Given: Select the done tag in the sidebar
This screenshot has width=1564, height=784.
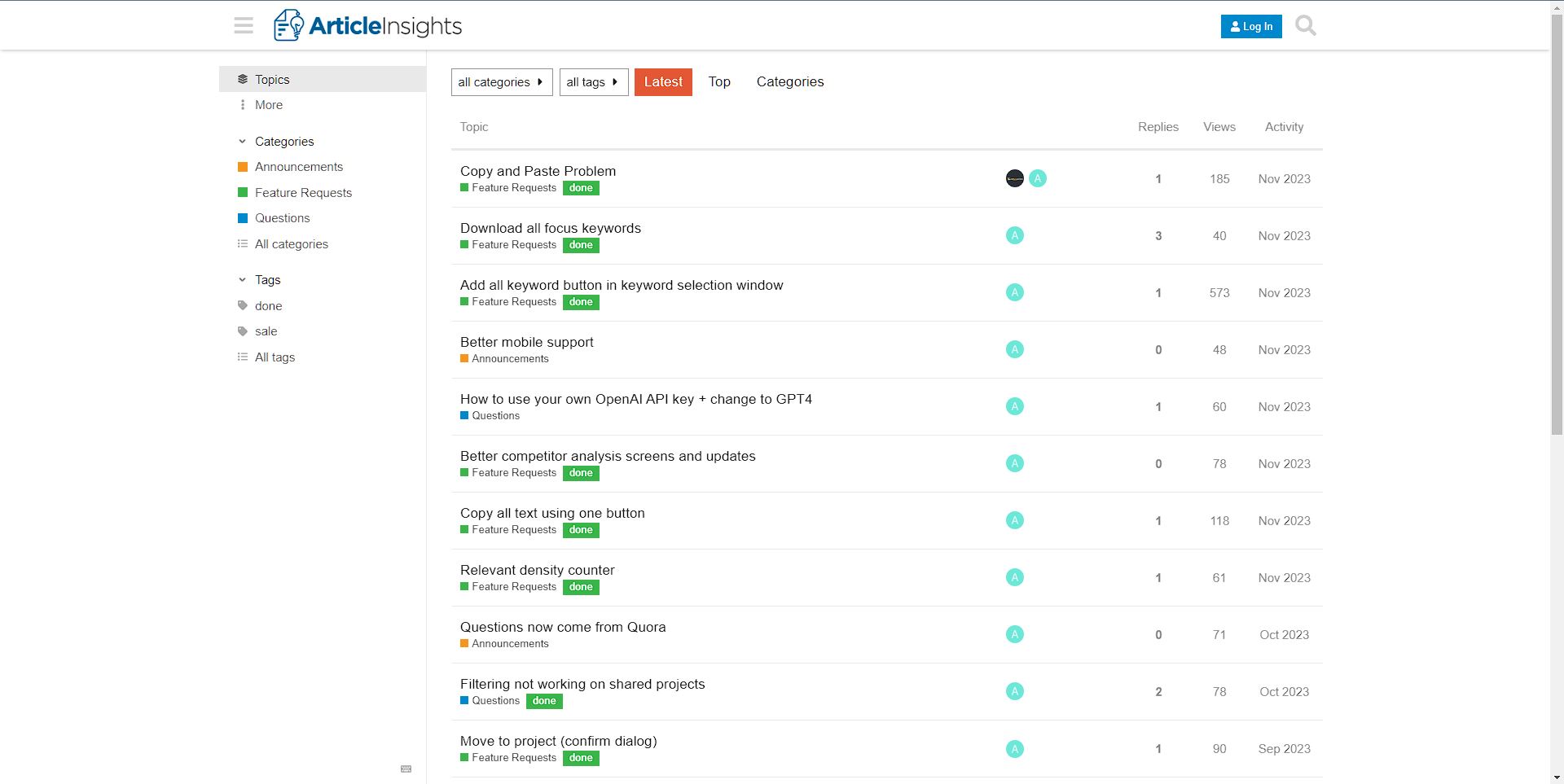Looking at the screenshot, I should coord(267,305).
